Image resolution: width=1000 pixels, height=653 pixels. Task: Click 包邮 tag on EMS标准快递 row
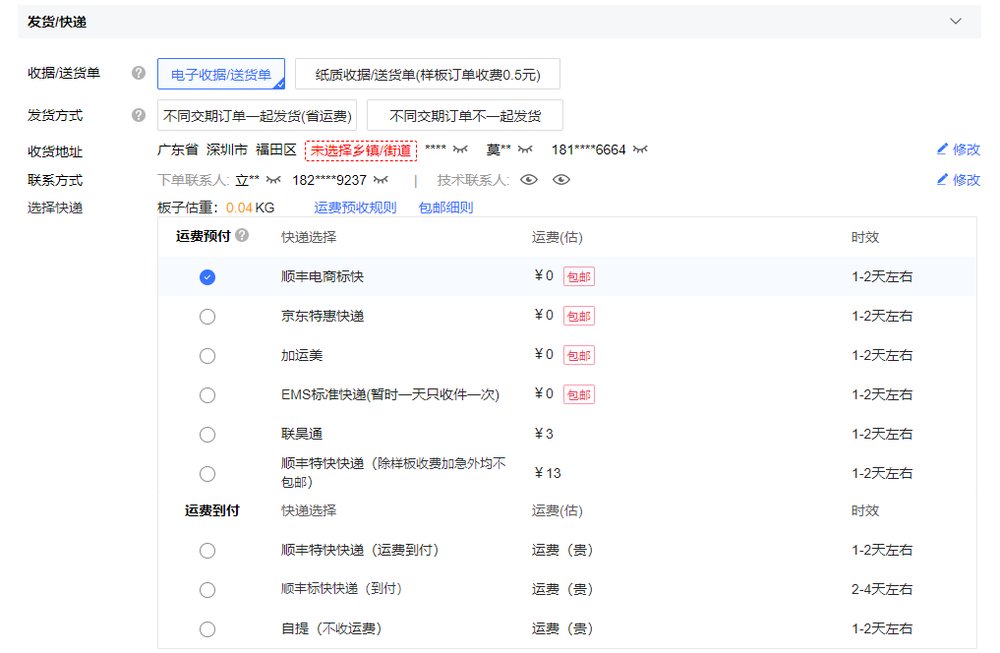click(x=579, y=395)
